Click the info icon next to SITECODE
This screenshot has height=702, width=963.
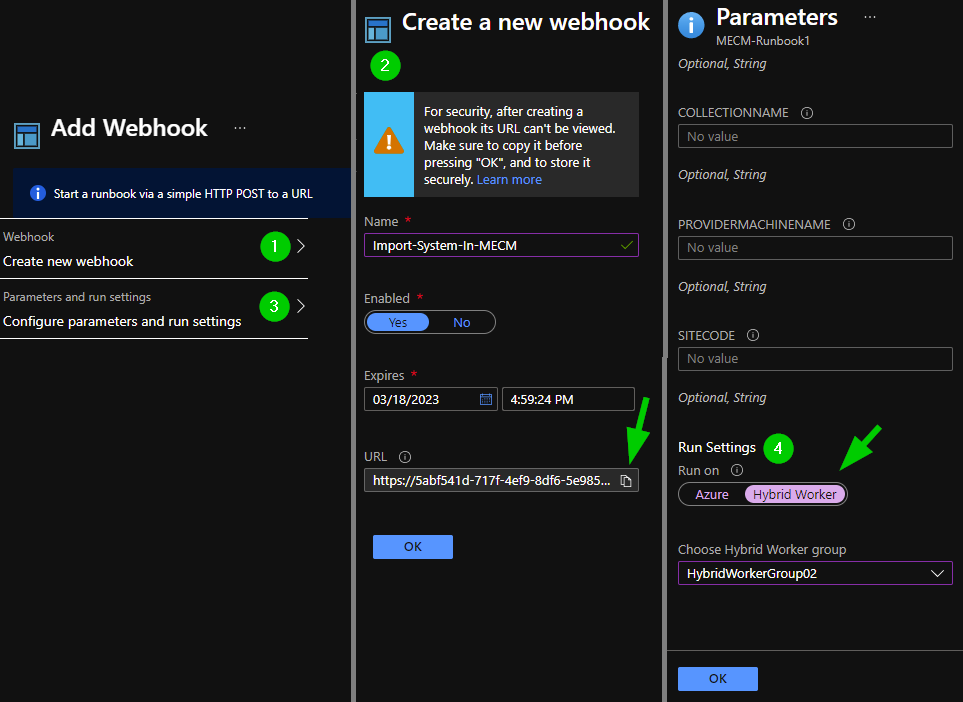point(753,335)
